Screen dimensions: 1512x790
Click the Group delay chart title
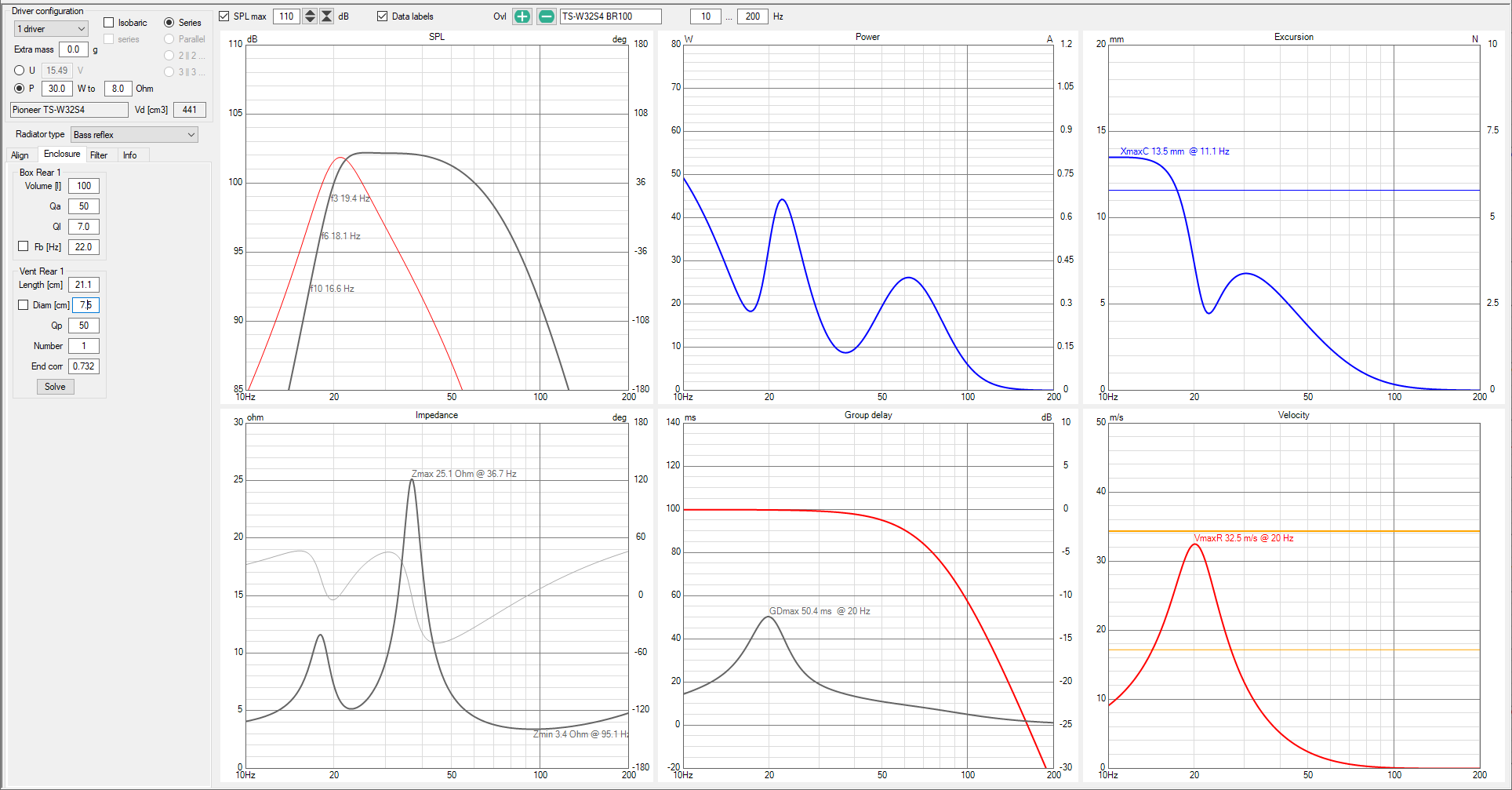tap(868, 415)
